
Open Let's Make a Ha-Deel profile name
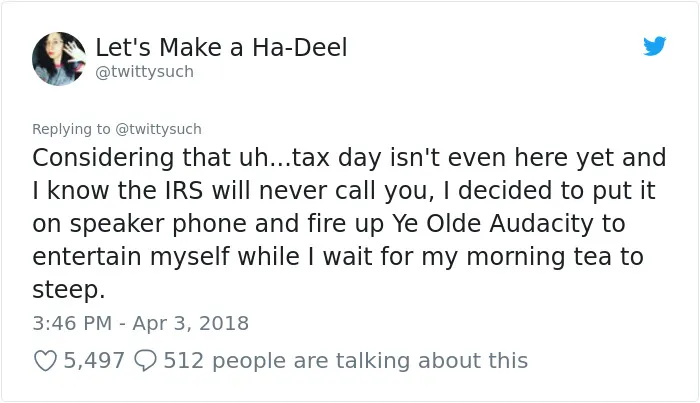pyautogui.click(x=221, y=47)
